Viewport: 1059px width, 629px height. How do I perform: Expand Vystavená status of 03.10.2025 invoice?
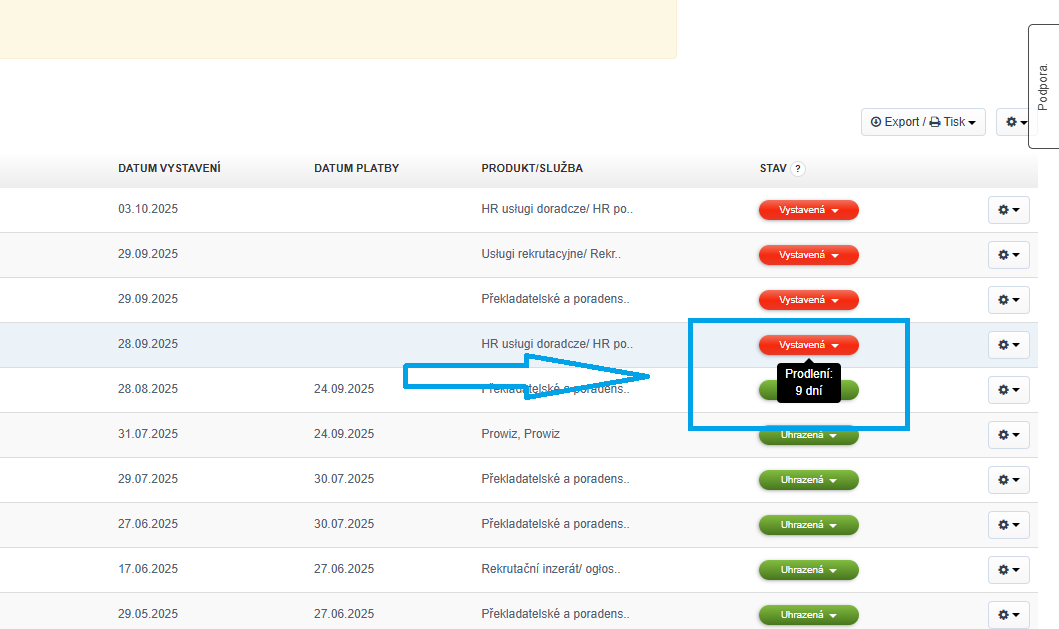click(808, 210)
